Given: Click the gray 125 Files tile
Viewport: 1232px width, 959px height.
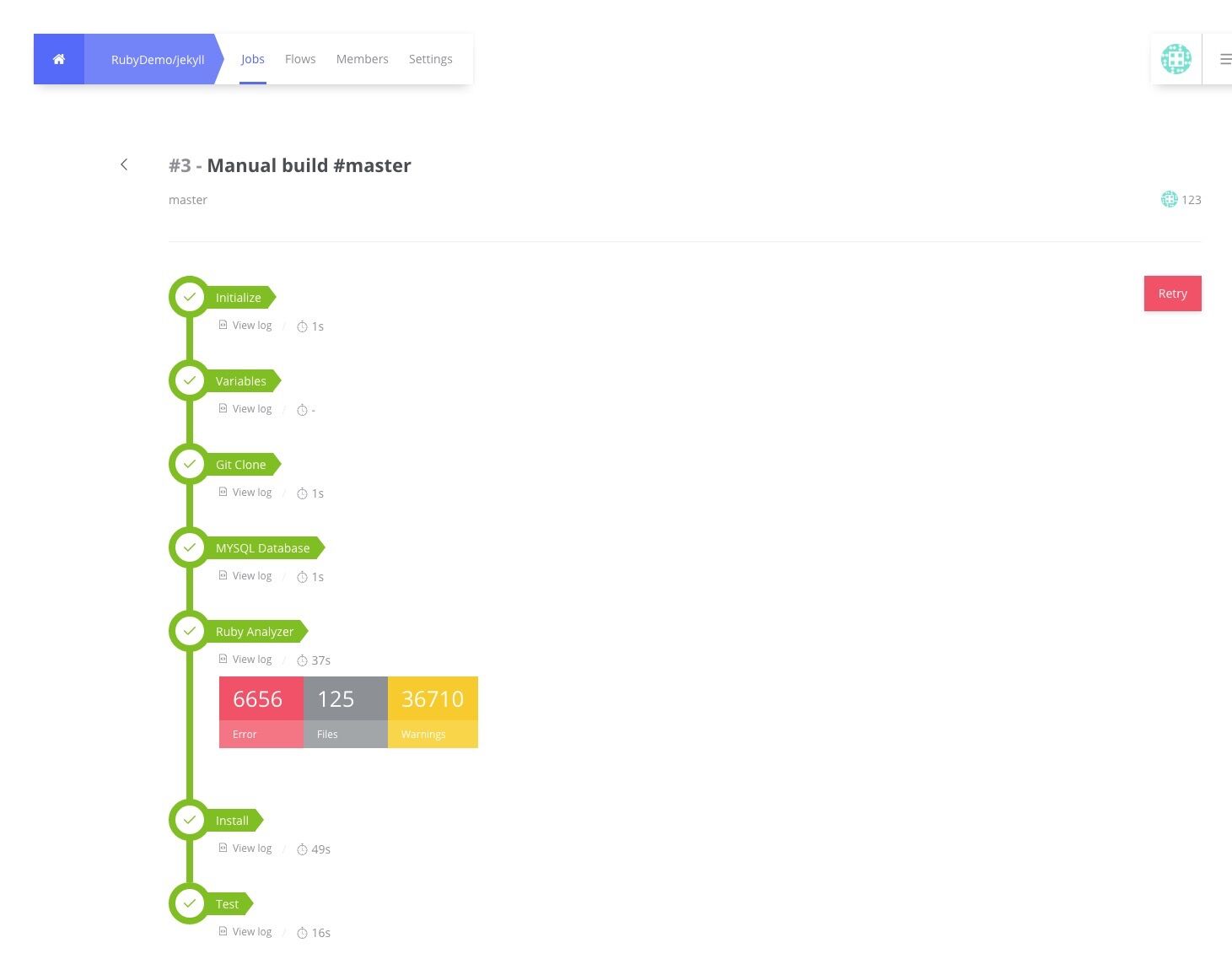Looking at the screenshot, I should point(346,712).
